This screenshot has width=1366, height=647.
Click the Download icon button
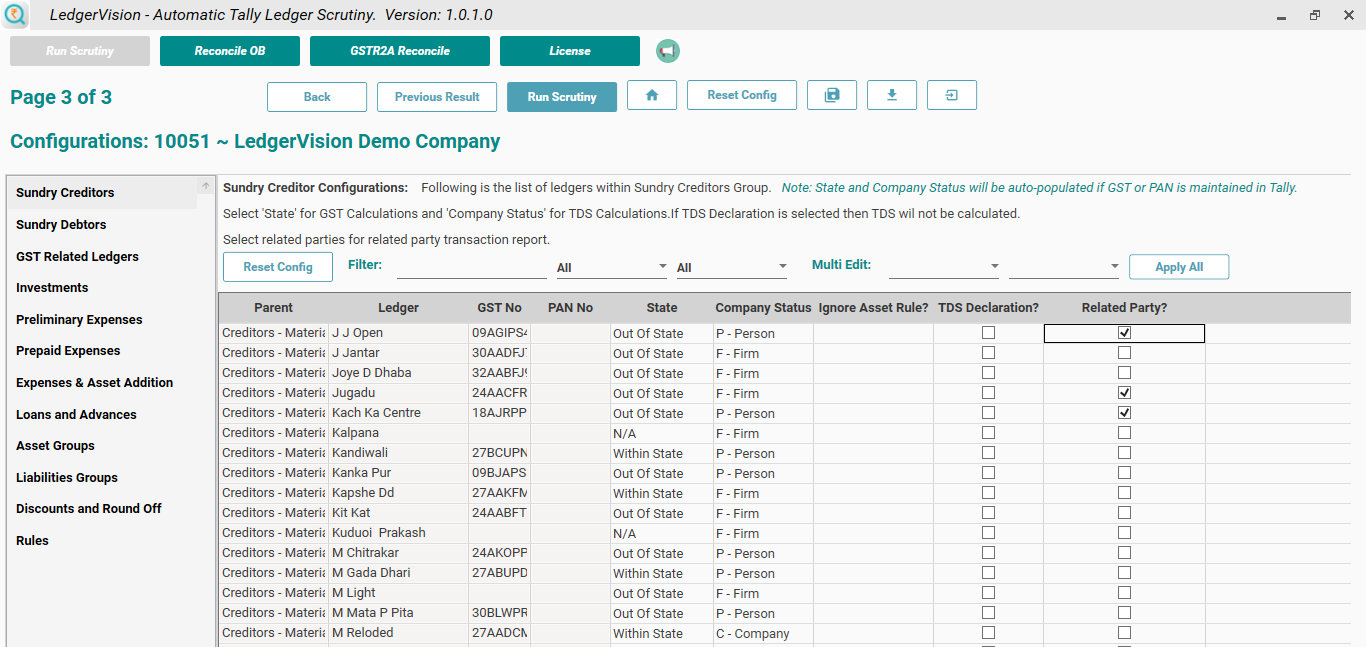point(891,96)
